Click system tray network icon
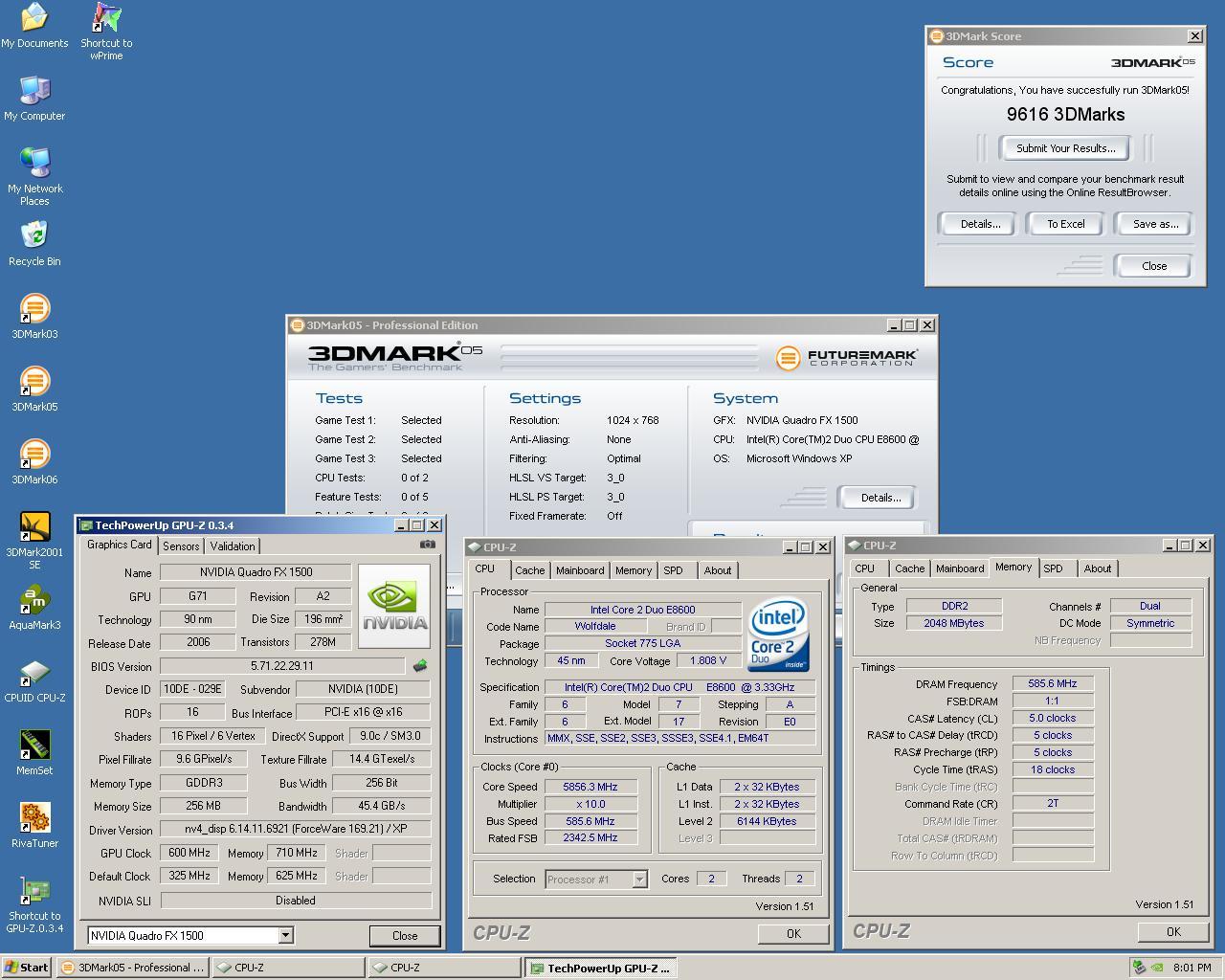This screenshot has height=980, width=1225. tap(1139, 968)
